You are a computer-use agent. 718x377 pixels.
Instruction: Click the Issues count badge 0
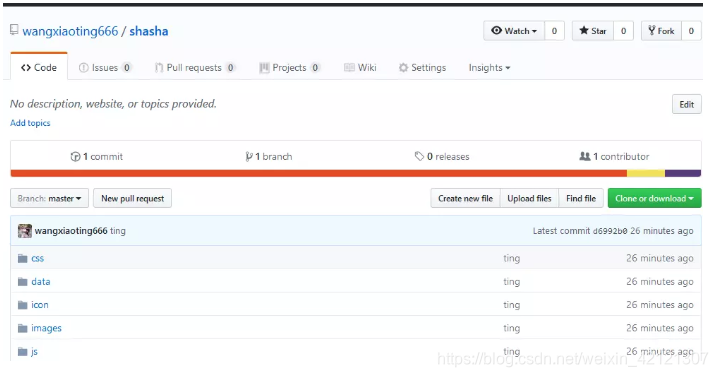tap(126, 67)
